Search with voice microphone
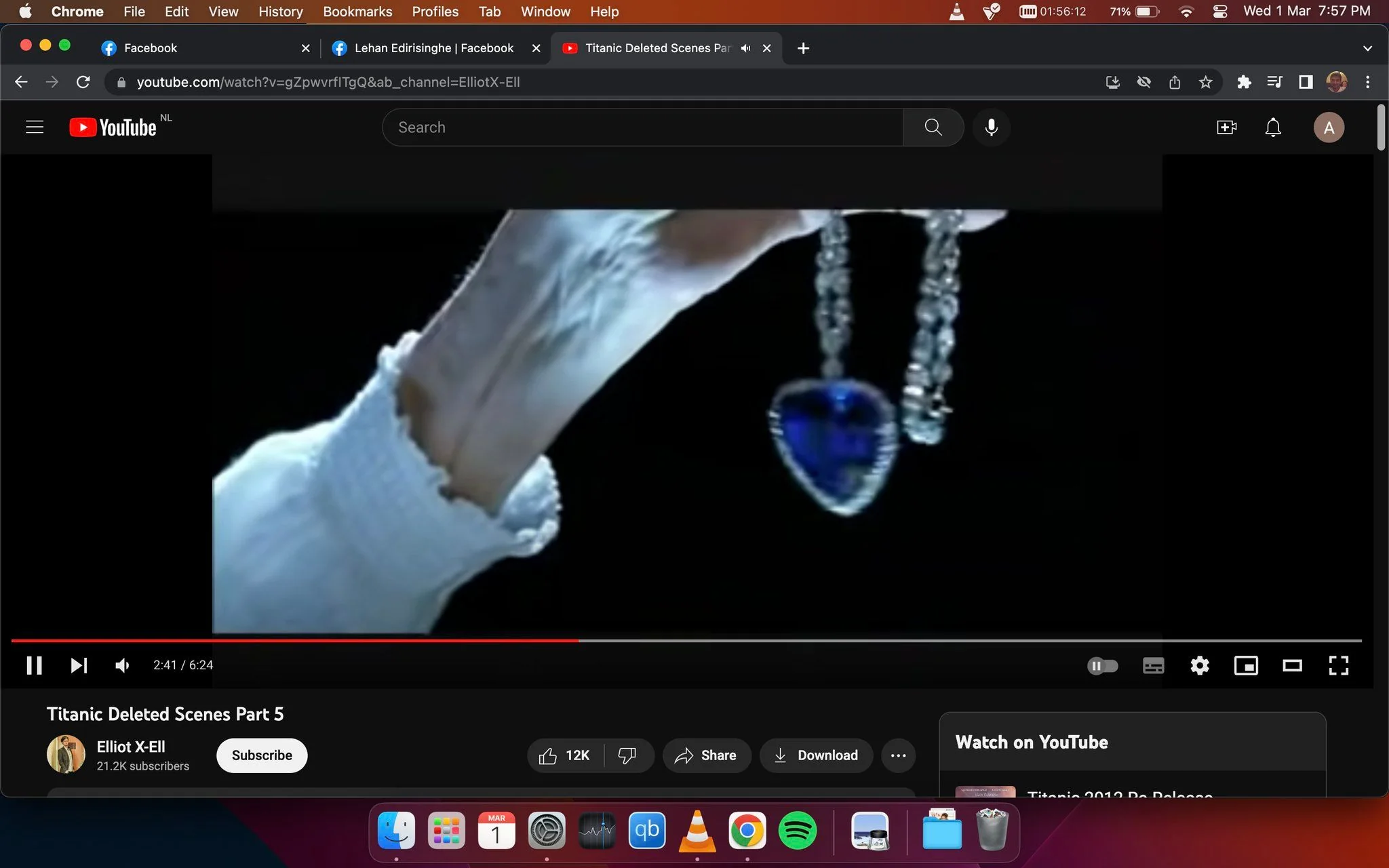Viewport: 1389px width, 868px height. (991, 127)
